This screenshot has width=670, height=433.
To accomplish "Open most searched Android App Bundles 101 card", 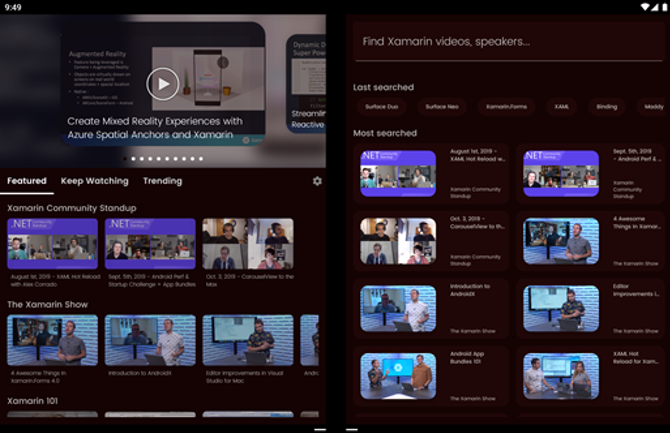I will [x=431, y=376].
